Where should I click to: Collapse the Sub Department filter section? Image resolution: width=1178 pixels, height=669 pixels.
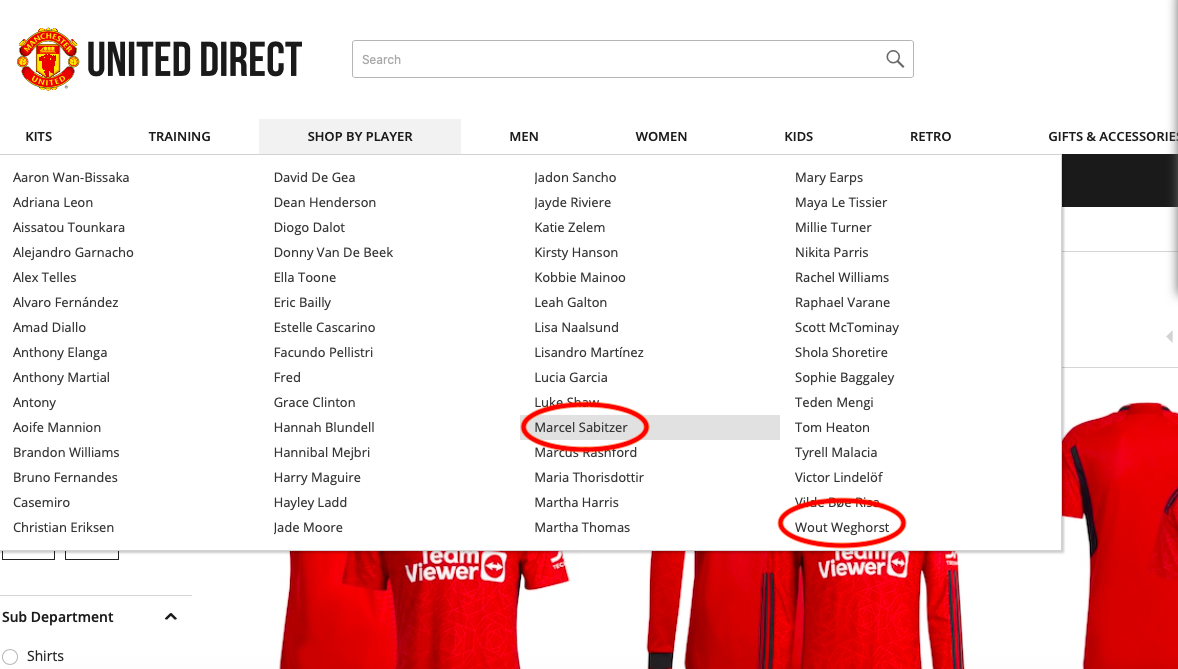coord(171,617)
